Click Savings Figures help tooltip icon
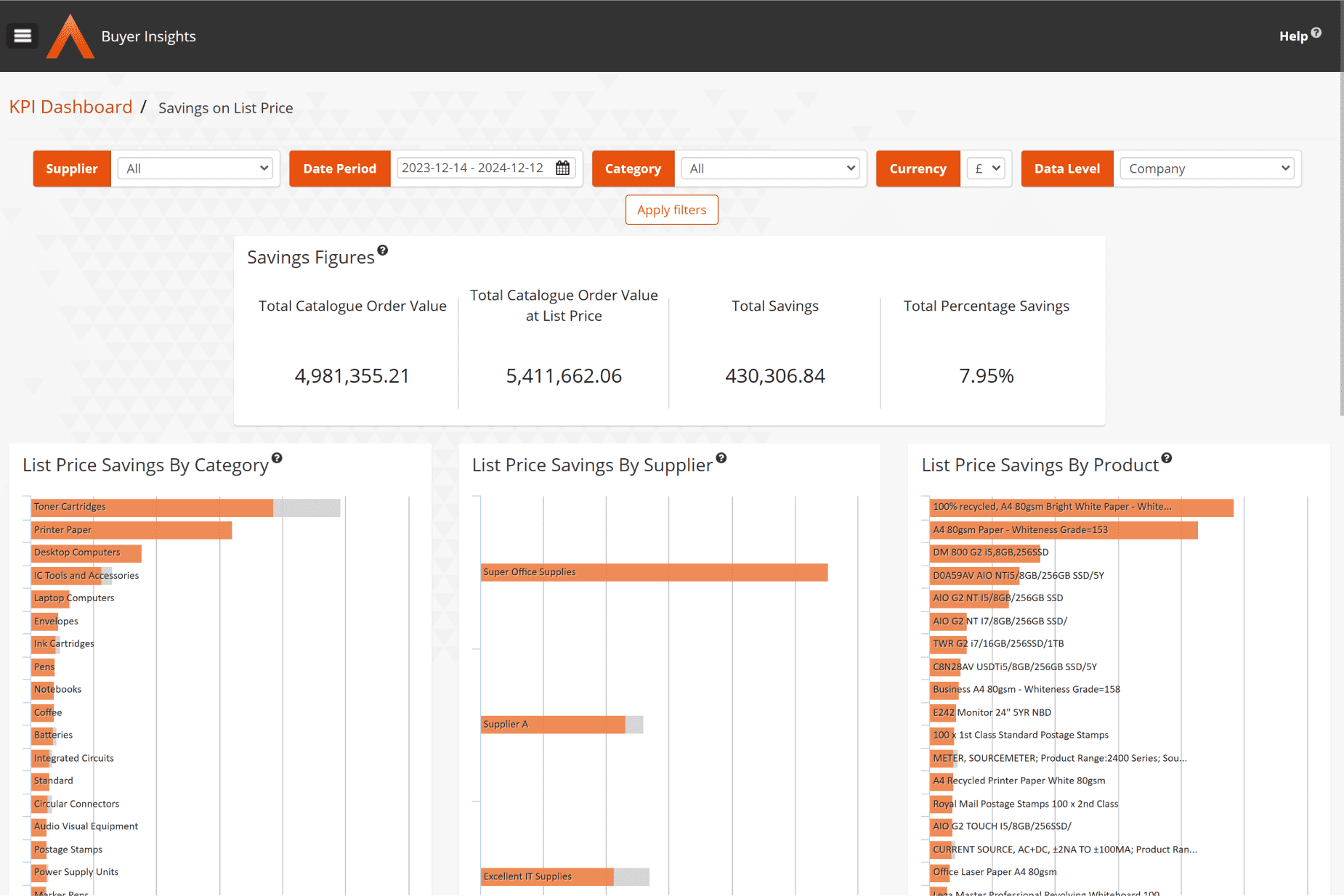Image resolution: width=1344 pixels, height=896 pixels. click(383, 251)
